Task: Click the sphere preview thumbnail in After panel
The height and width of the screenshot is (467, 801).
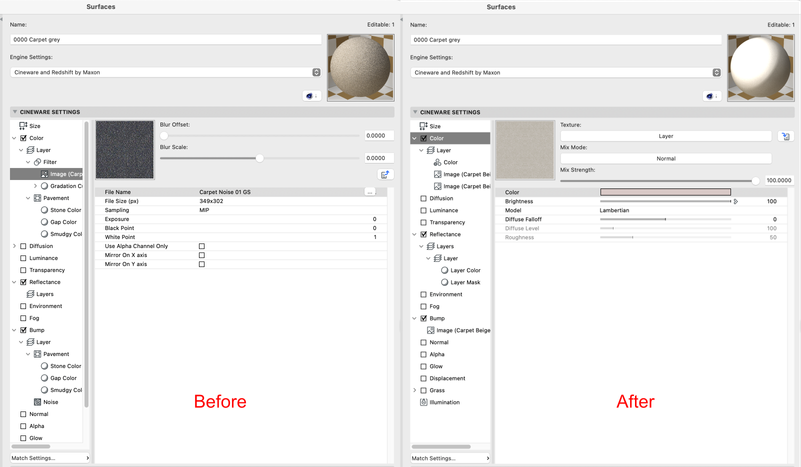Action: [761, 68]
